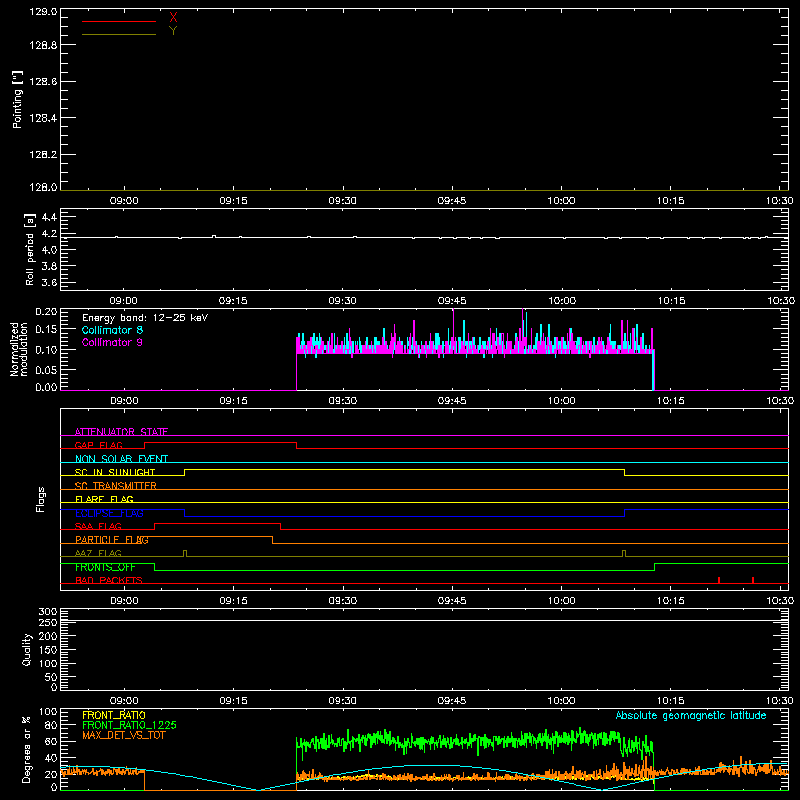Select the AAZ_FLAG label
The height and width of the screenshot is (800, 800).
(x=98, y=553)
